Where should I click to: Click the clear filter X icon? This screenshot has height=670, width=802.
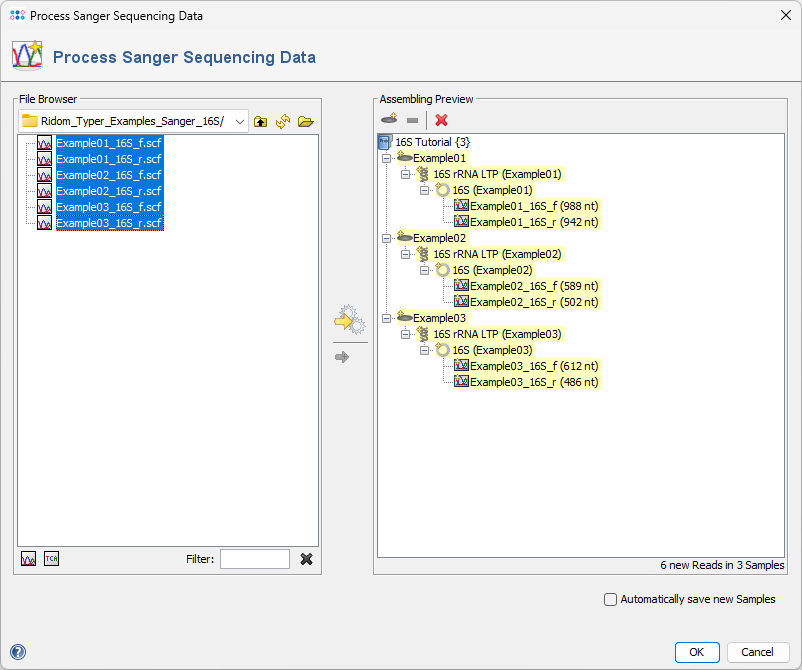coord(307,559)
